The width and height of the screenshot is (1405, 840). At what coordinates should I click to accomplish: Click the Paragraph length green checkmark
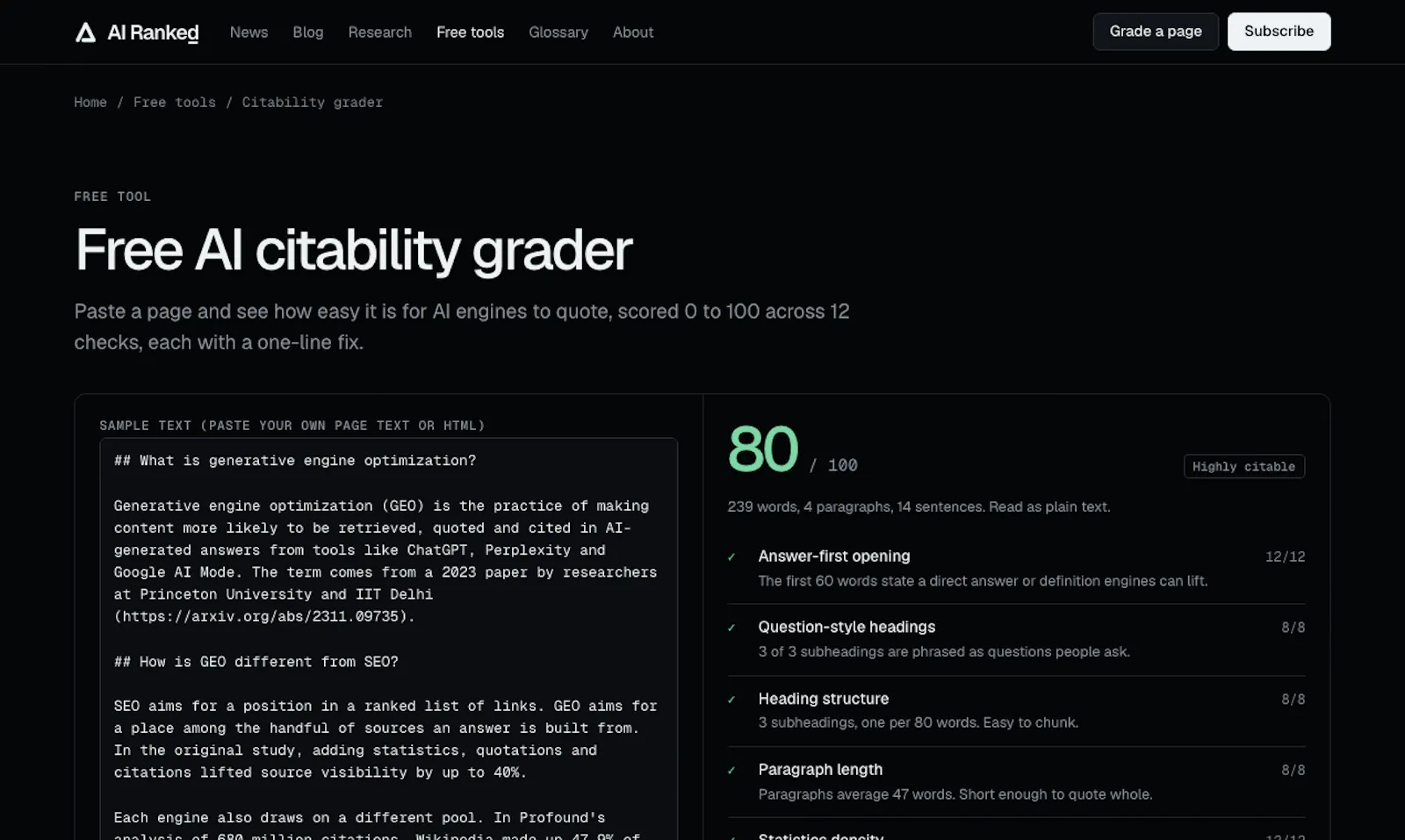(731, 771)
